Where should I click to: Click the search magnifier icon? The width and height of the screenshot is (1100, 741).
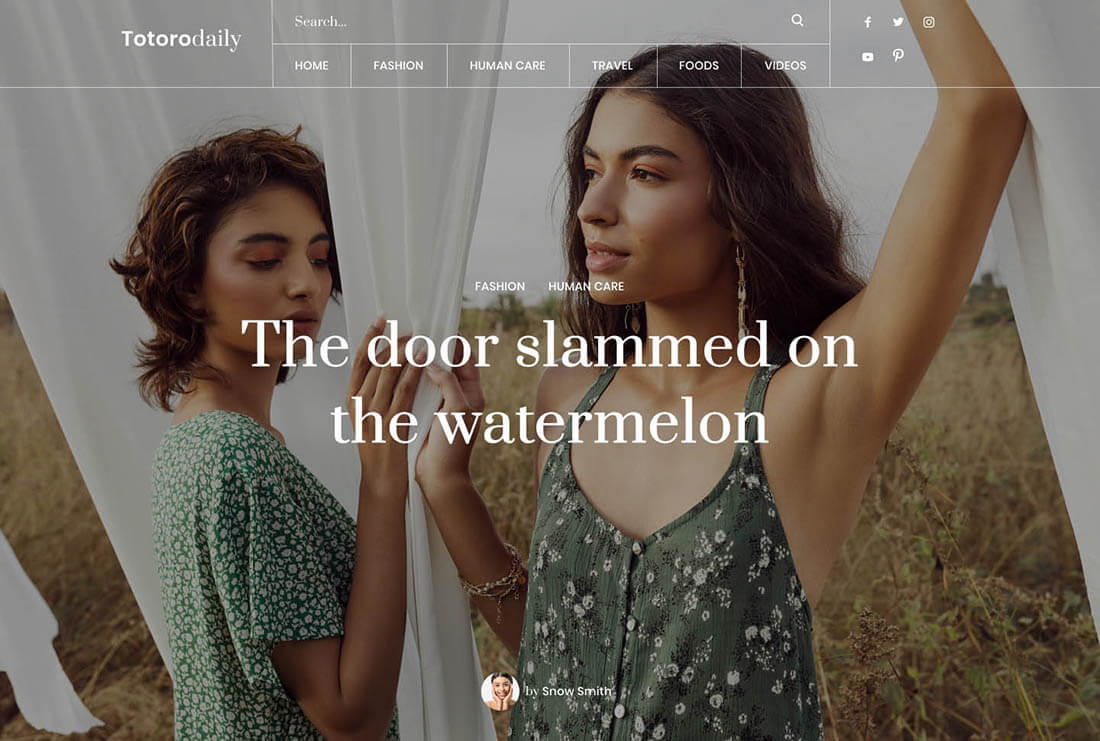coord(797,20)
